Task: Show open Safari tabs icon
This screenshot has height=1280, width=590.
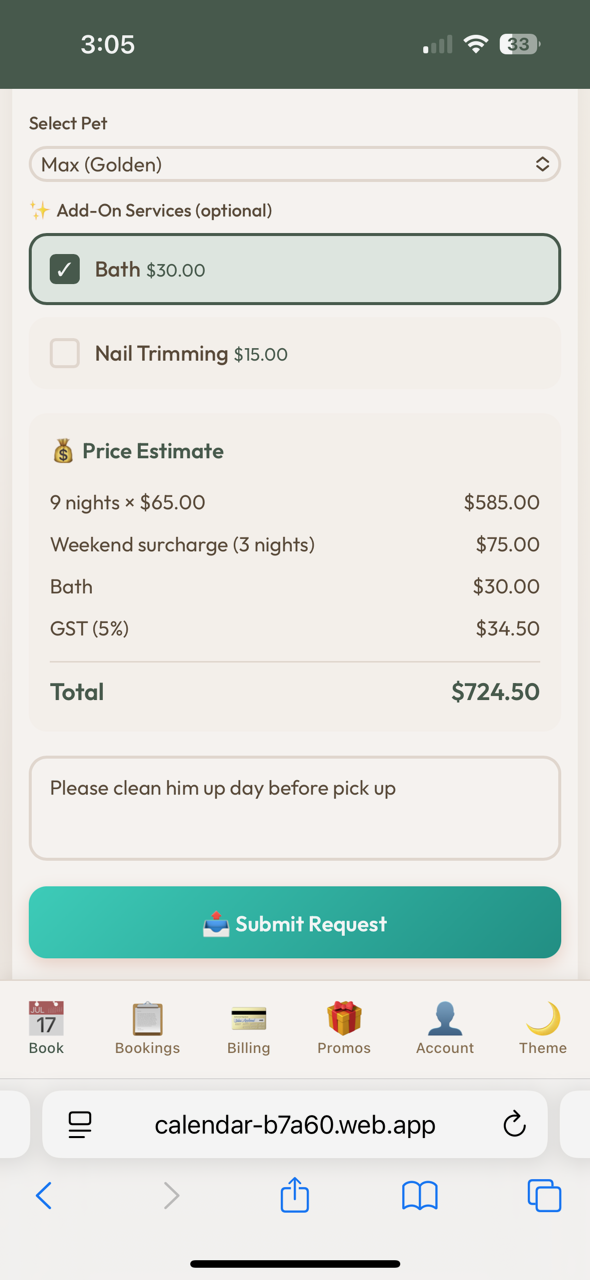Action: point(544,1195)
